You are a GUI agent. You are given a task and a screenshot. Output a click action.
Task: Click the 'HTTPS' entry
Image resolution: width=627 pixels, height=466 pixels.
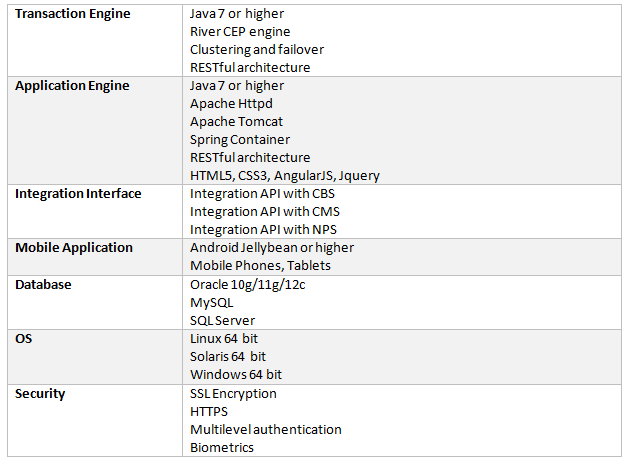[209, 412]
